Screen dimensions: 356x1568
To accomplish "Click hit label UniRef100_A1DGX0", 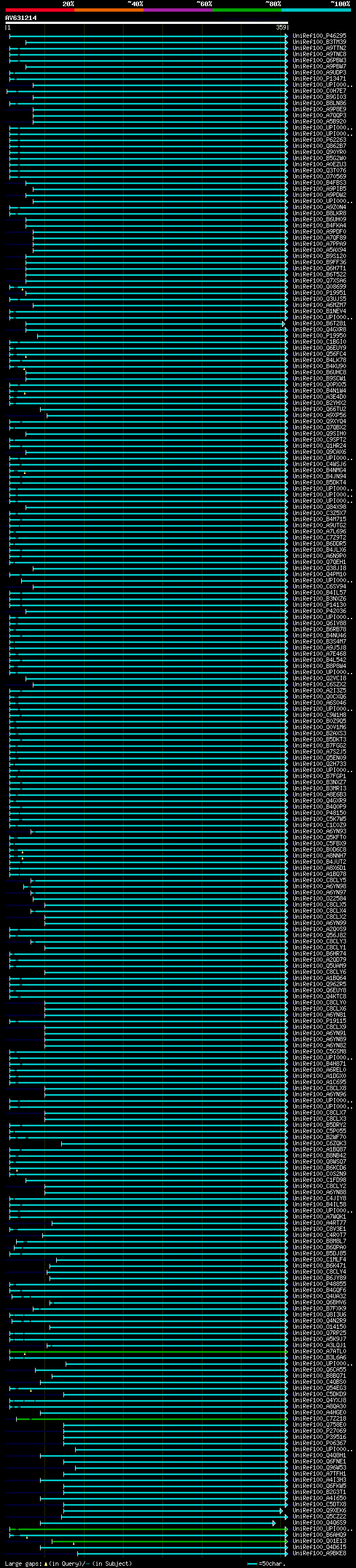I will click(319, 1076).
